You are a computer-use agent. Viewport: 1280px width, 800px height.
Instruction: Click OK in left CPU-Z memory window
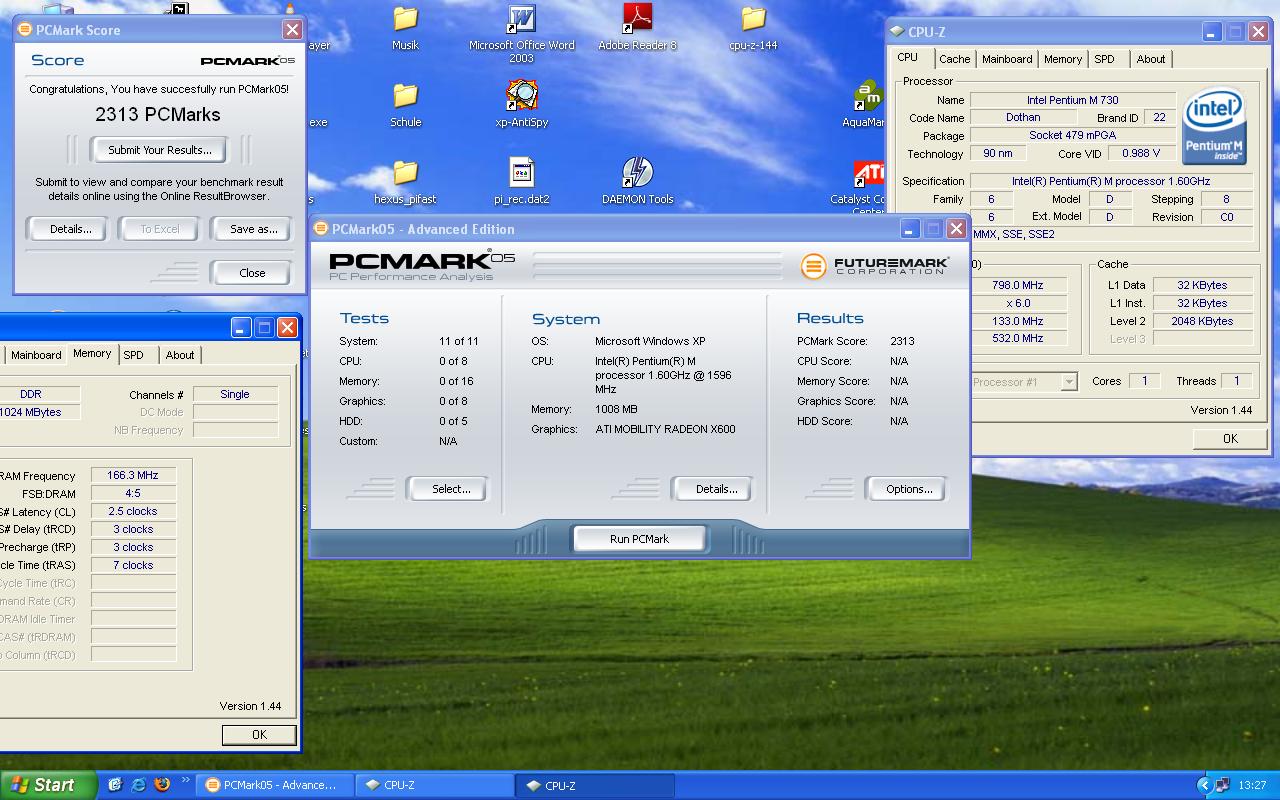pyautogui.click(x=259, y=734)
